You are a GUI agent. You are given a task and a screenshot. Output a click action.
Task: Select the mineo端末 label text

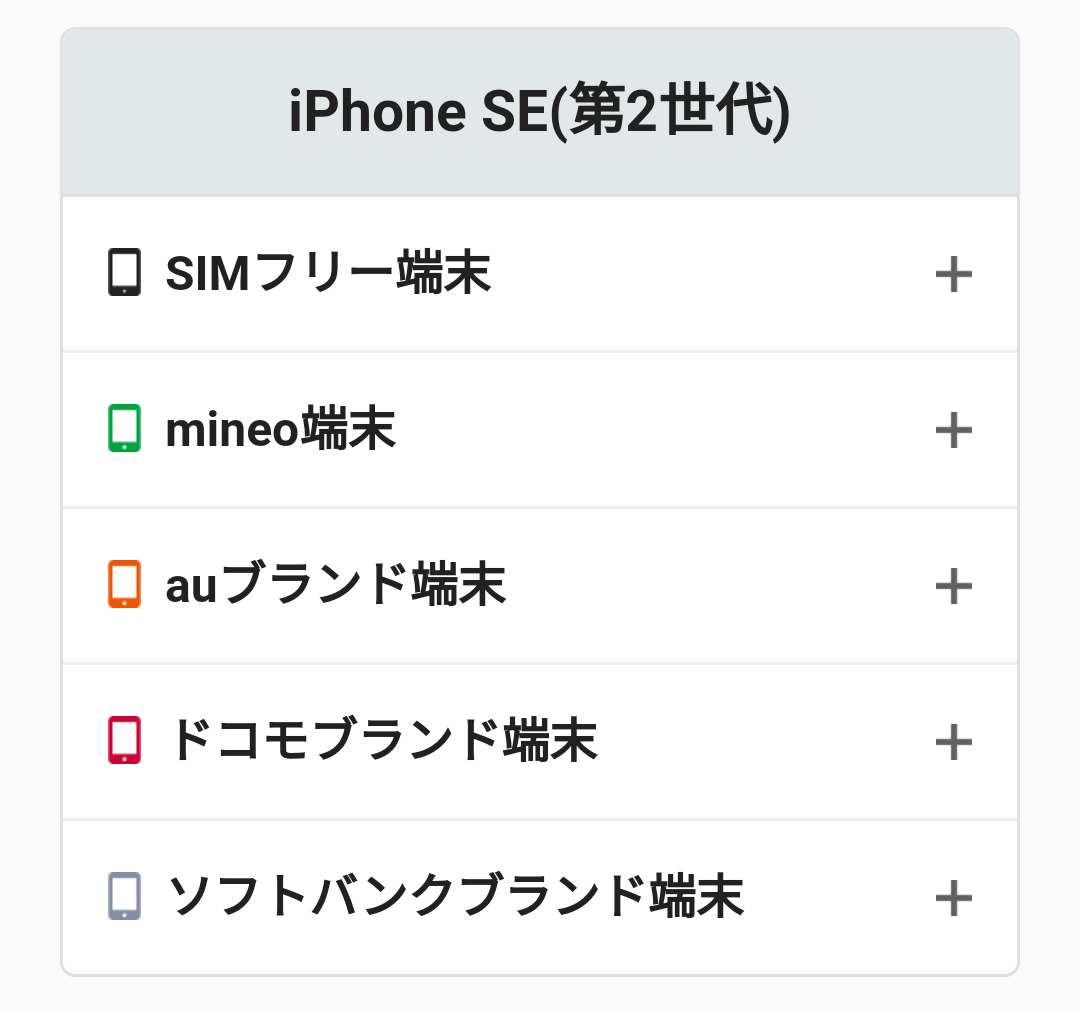[x=280, y=430]
